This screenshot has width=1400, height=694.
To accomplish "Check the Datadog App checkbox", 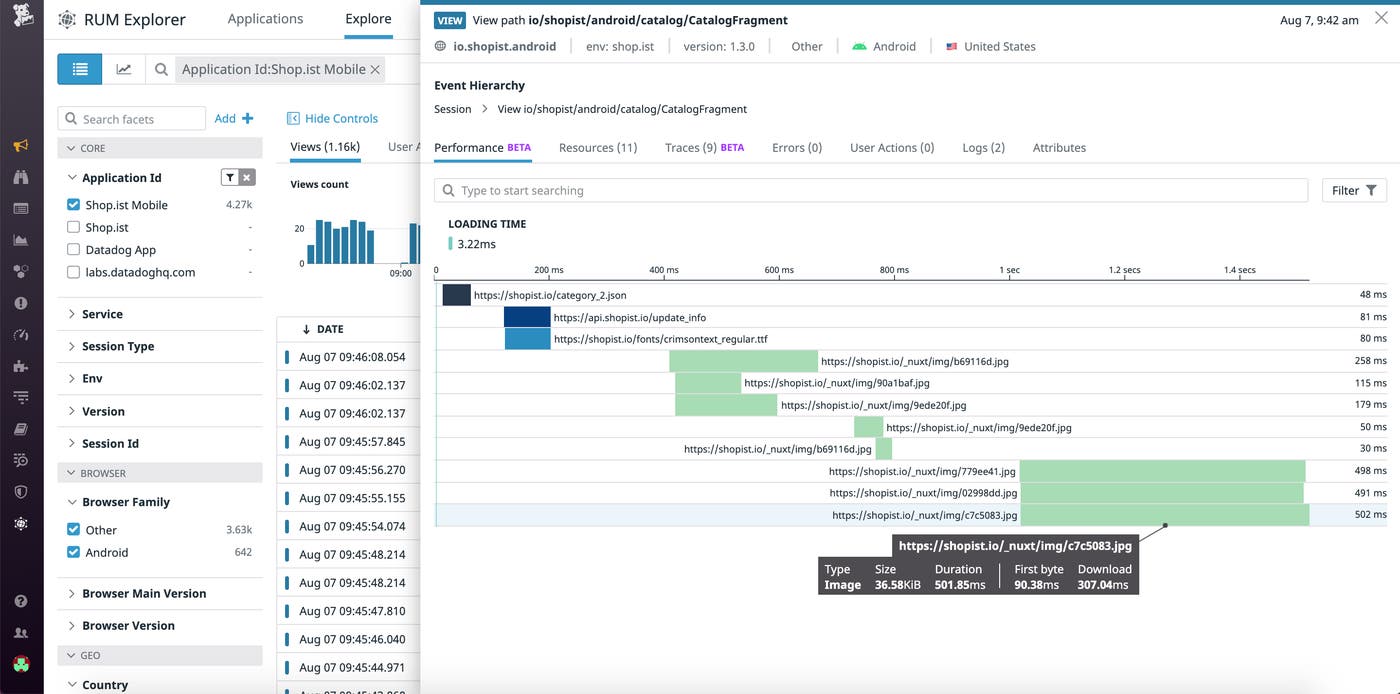I will click(73, 250).
